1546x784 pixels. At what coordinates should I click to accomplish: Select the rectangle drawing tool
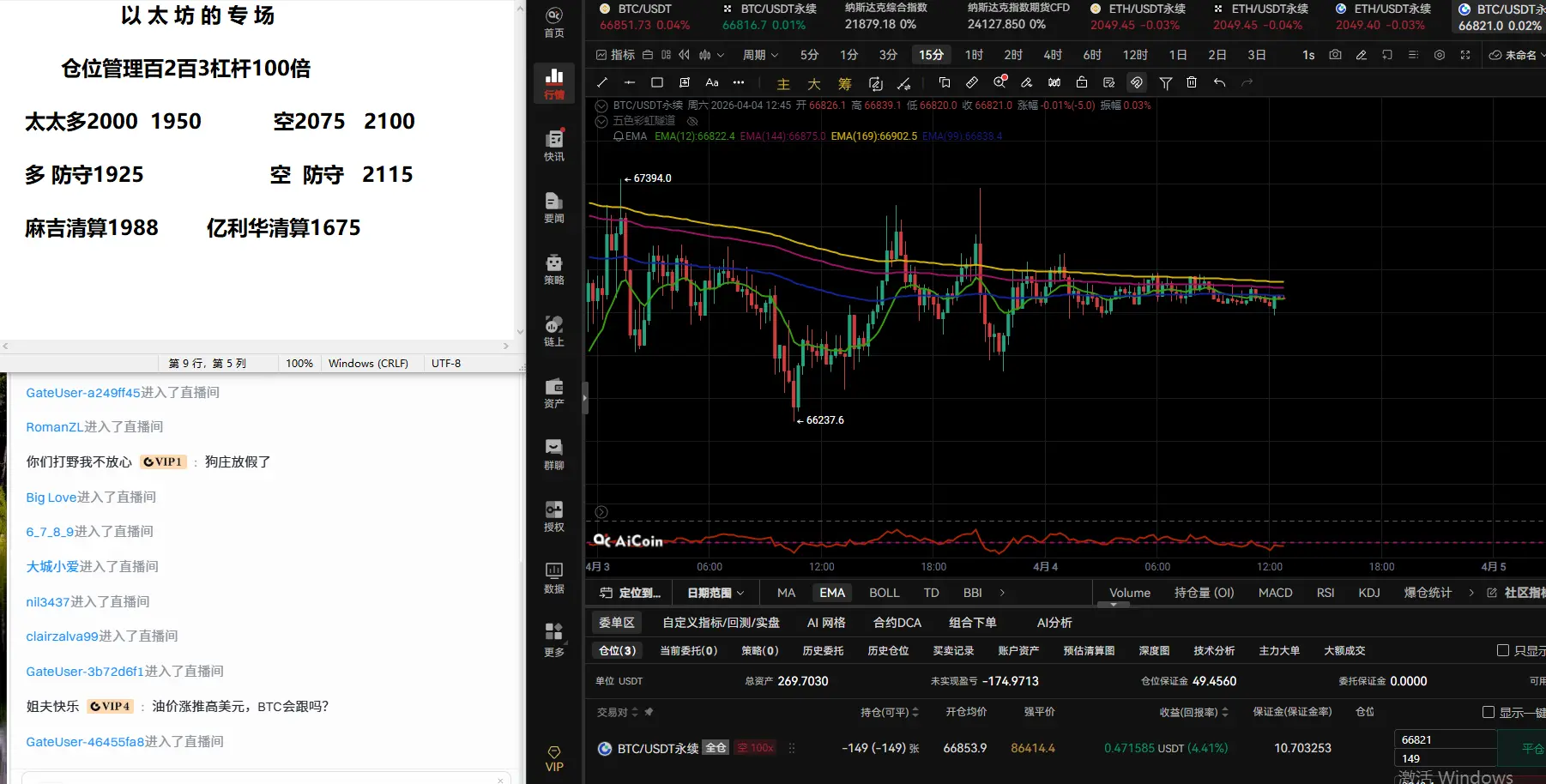657,82
